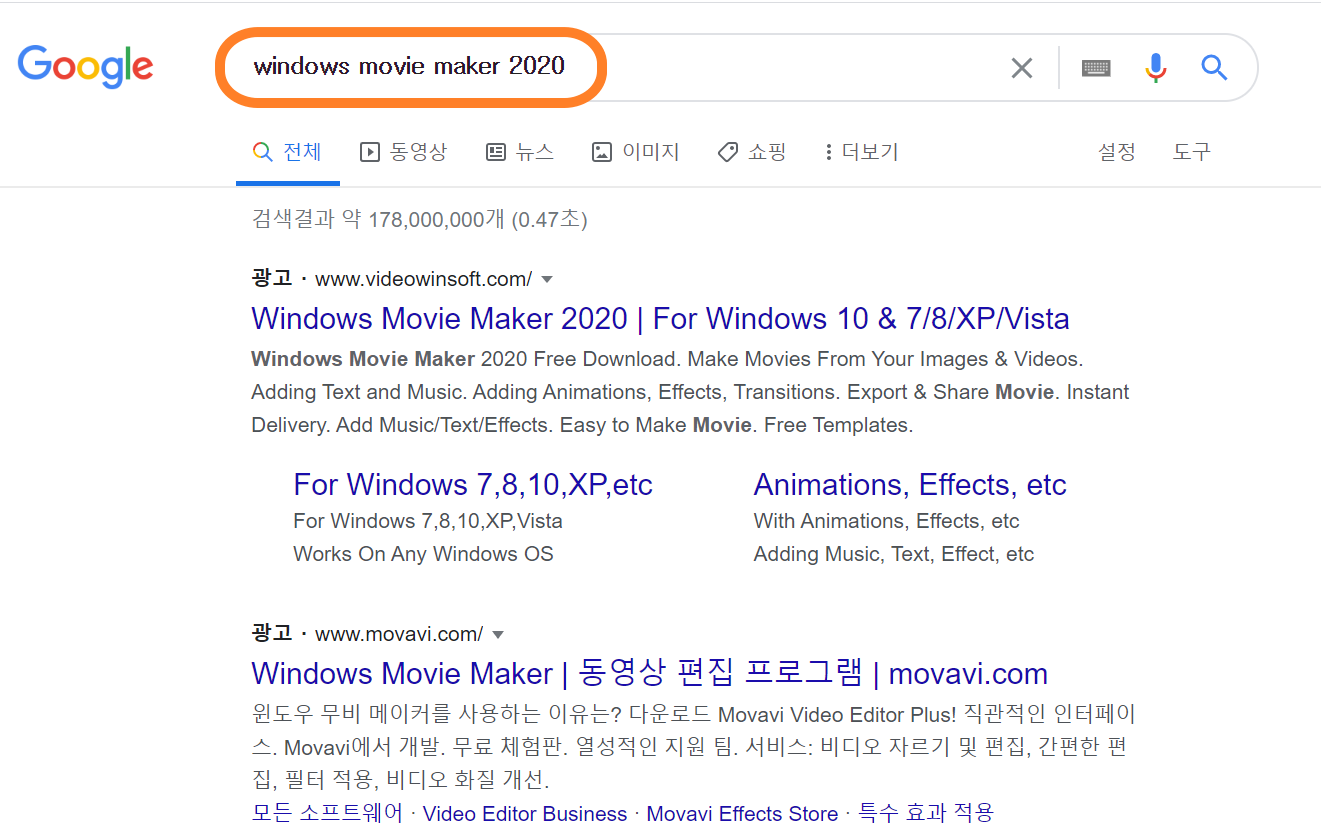Click the Google logo

point(86,67)
